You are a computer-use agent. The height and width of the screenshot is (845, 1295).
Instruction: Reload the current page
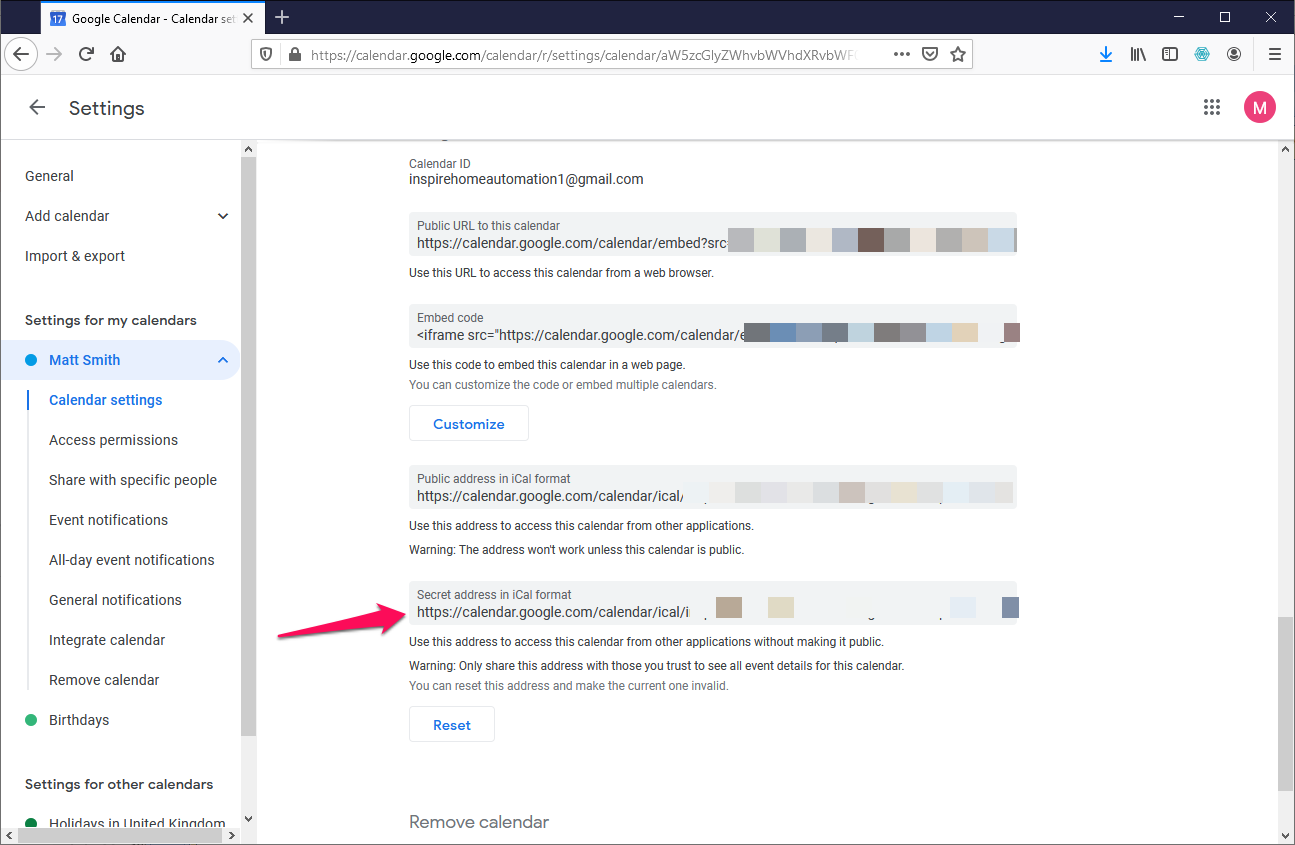[x=86, y=54]
